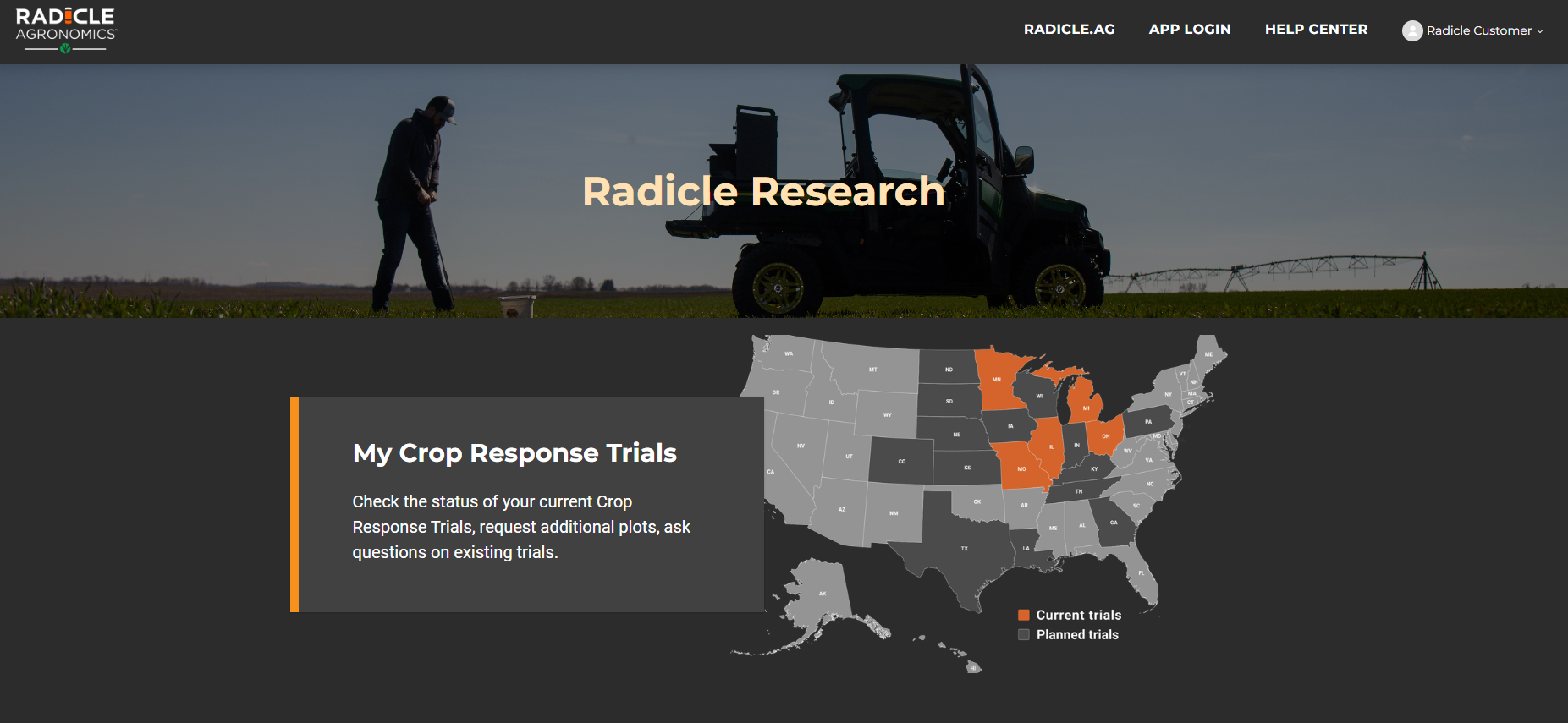Select Oklahoma (OK) on the map
The height and width of the screenshot is (723, 1568).
(977, 501)
